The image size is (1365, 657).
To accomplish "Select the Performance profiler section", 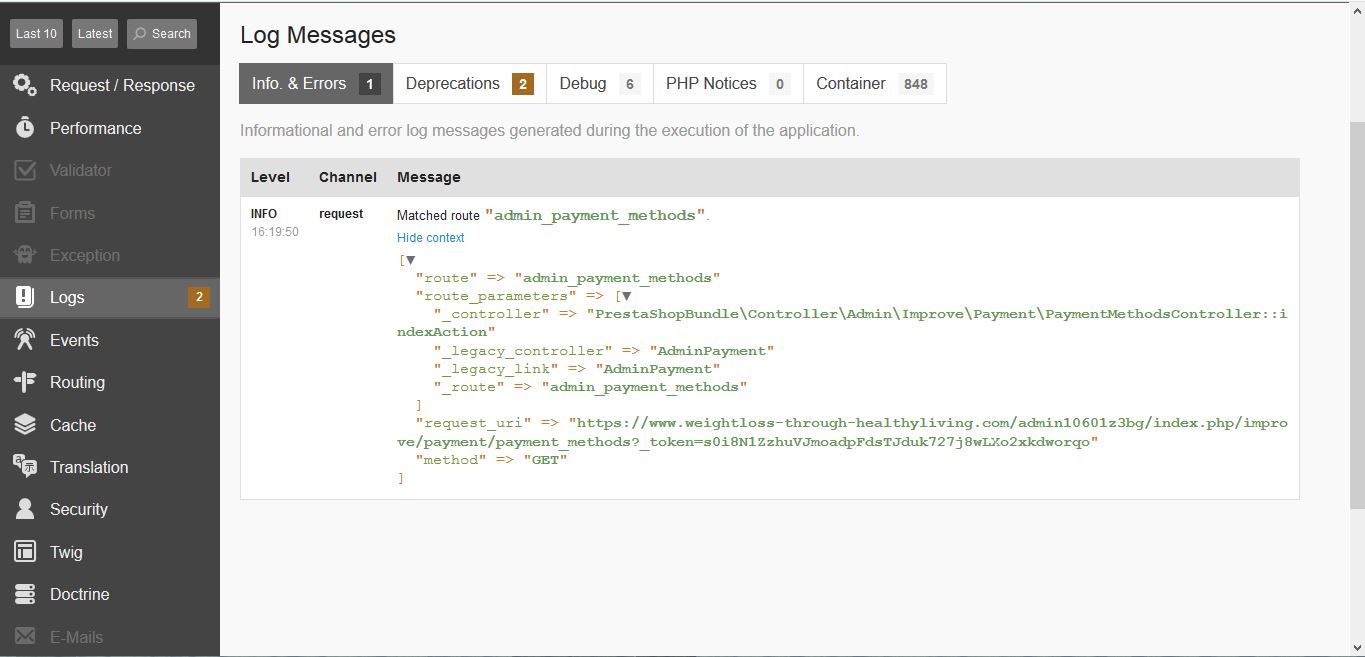I will click(x=95, y=128).
